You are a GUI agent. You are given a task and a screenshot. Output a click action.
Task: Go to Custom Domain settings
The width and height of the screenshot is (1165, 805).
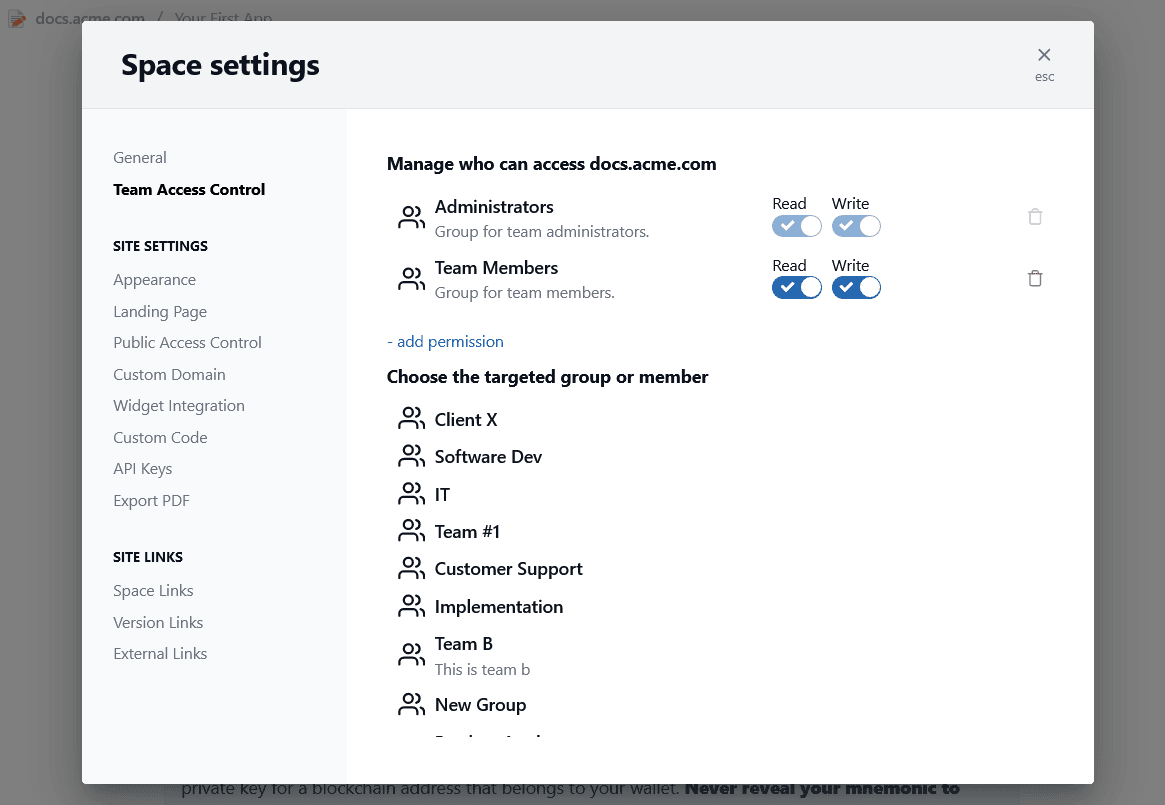169,375
